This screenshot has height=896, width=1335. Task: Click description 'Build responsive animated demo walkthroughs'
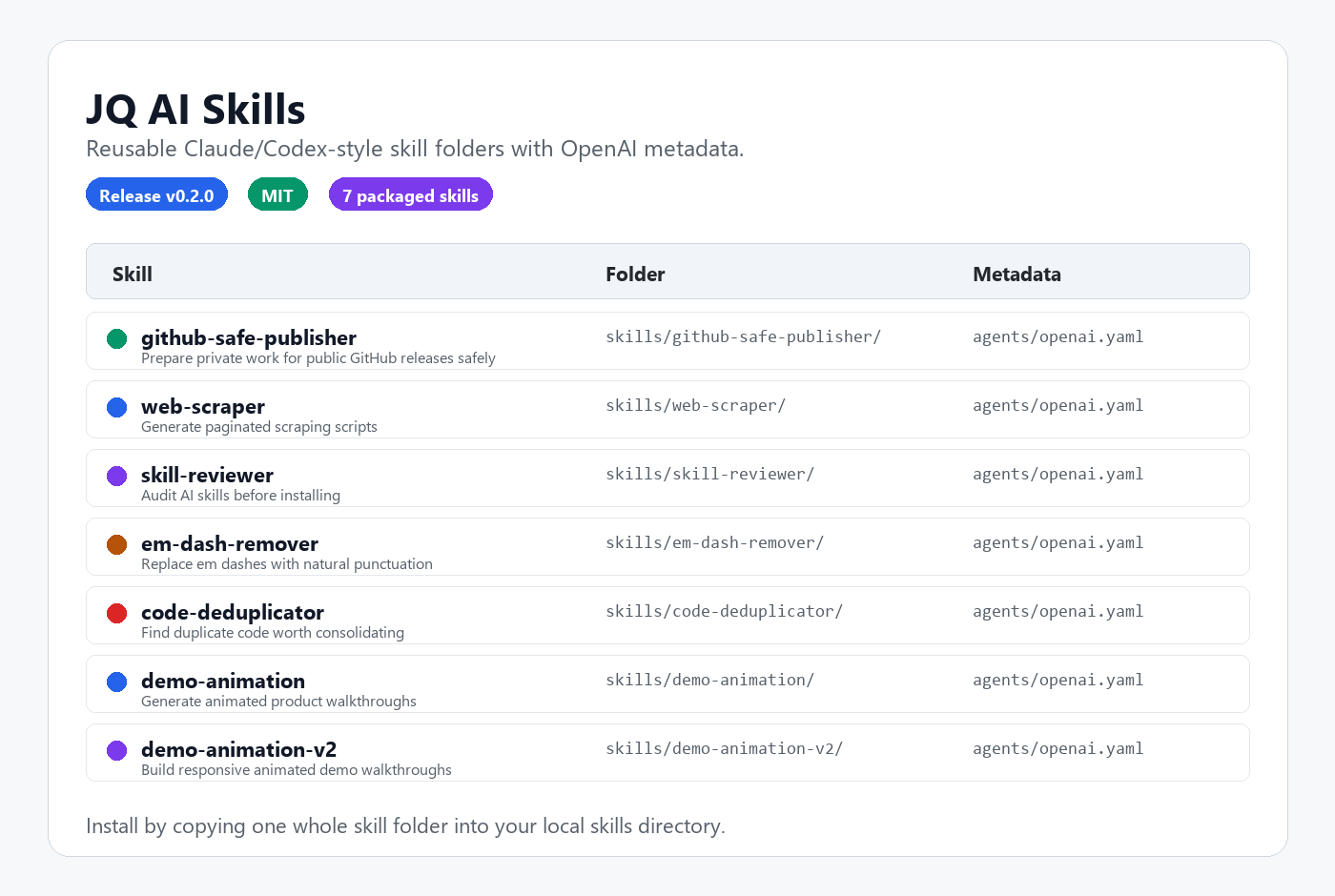pyautogui.click(x=297, y=770)
